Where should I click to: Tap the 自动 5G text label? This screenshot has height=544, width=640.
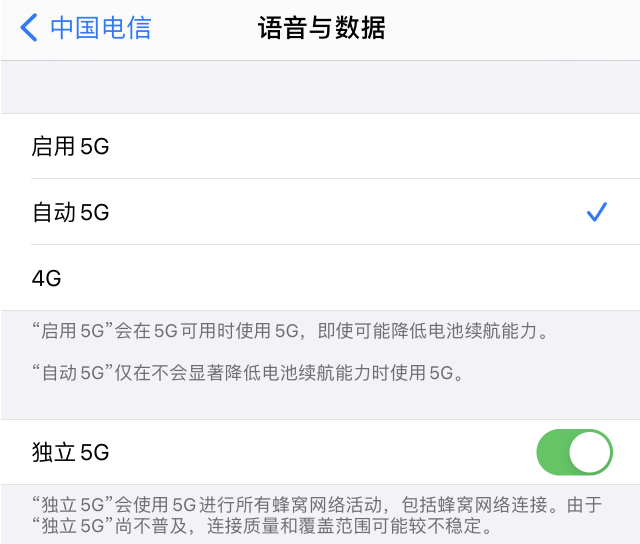pos(71,212)
